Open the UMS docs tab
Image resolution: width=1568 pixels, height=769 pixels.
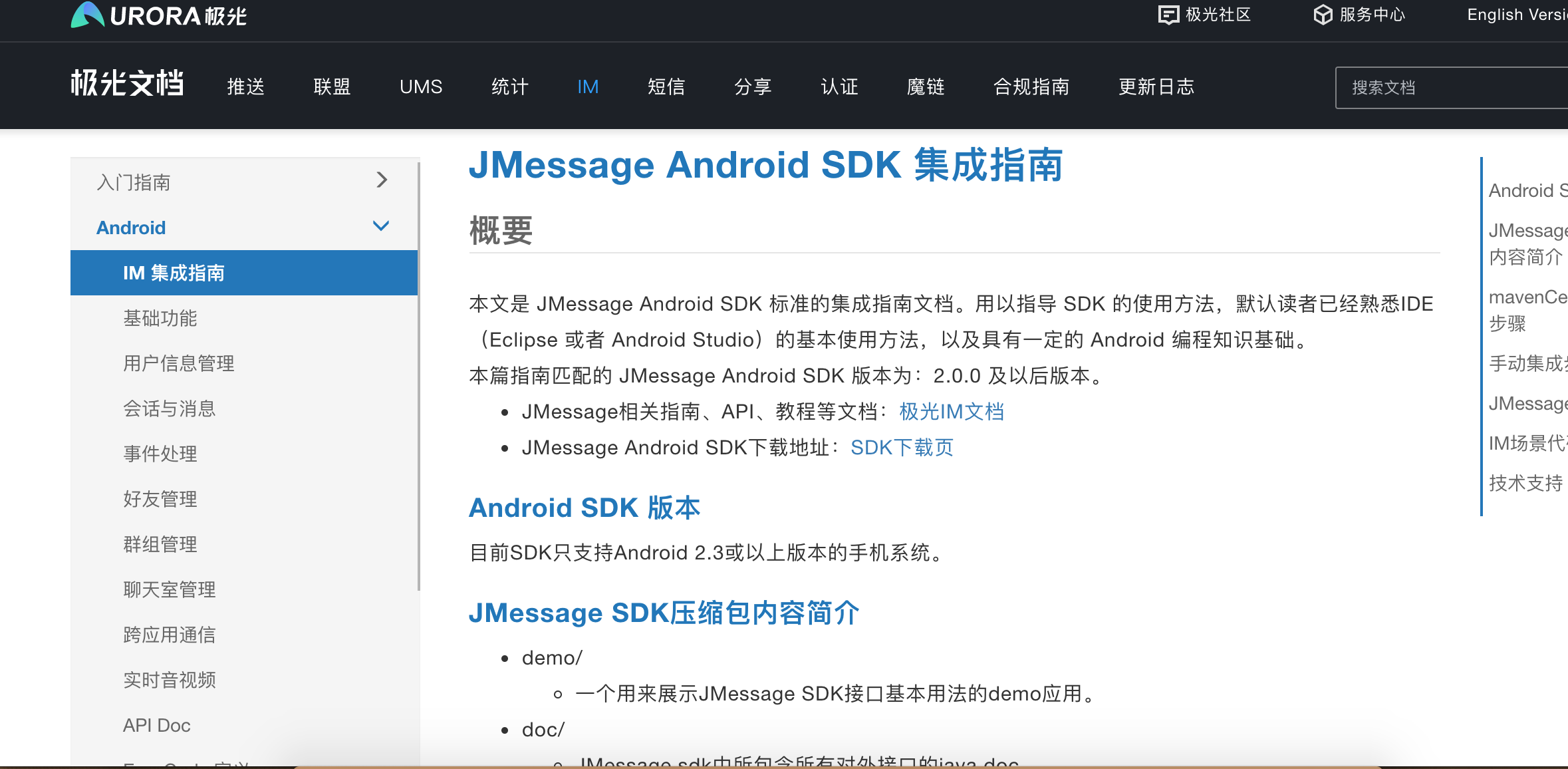click(421, 87)
